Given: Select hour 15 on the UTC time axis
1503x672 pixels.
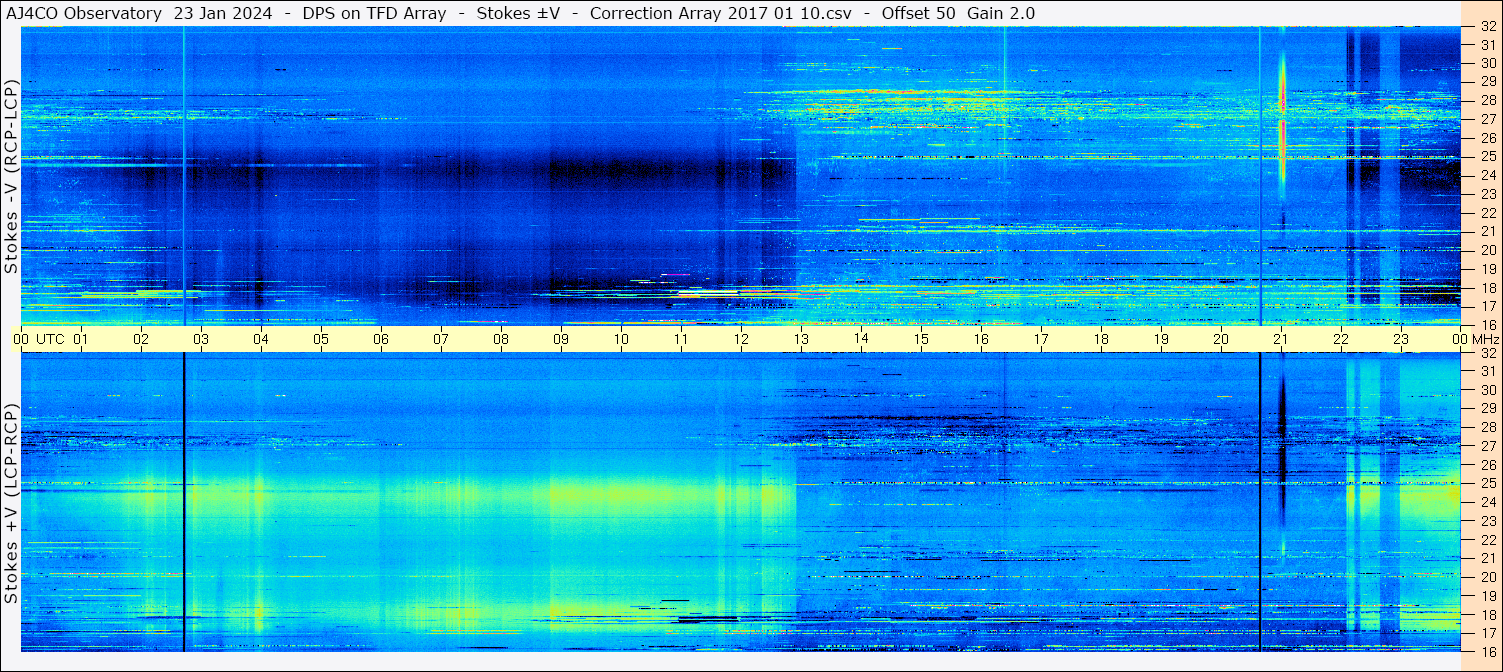Looking at the screenshot, I should tap(921, 339).
